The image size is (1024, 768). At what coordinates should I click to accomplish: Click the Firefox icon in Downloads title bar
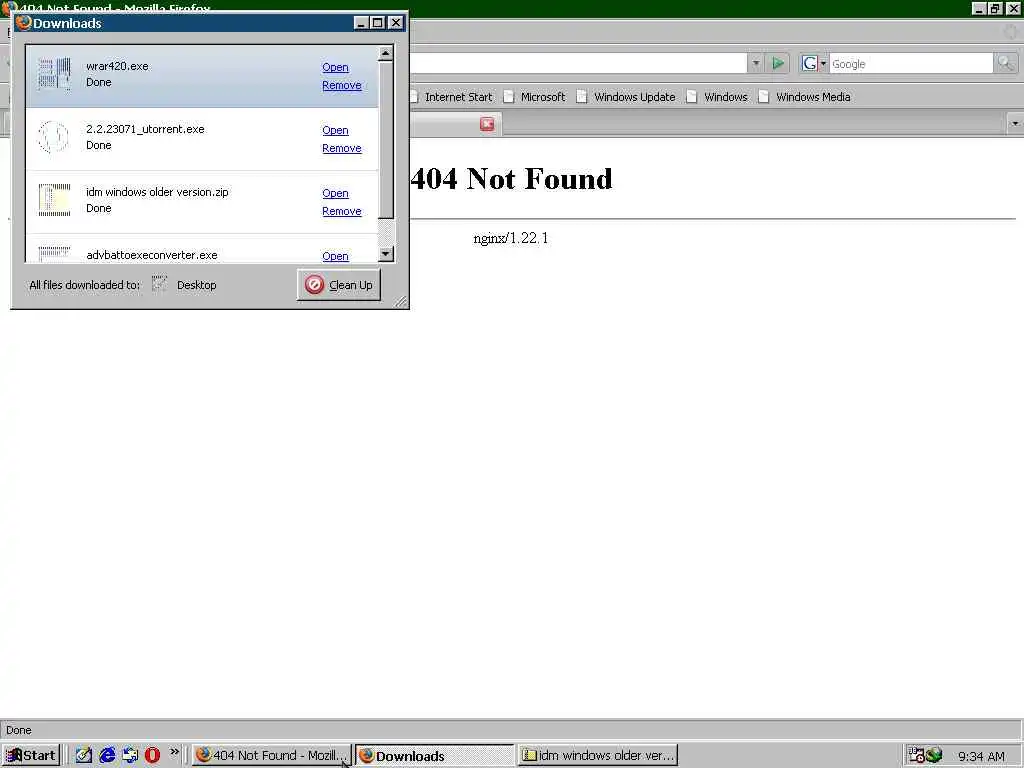24,23
